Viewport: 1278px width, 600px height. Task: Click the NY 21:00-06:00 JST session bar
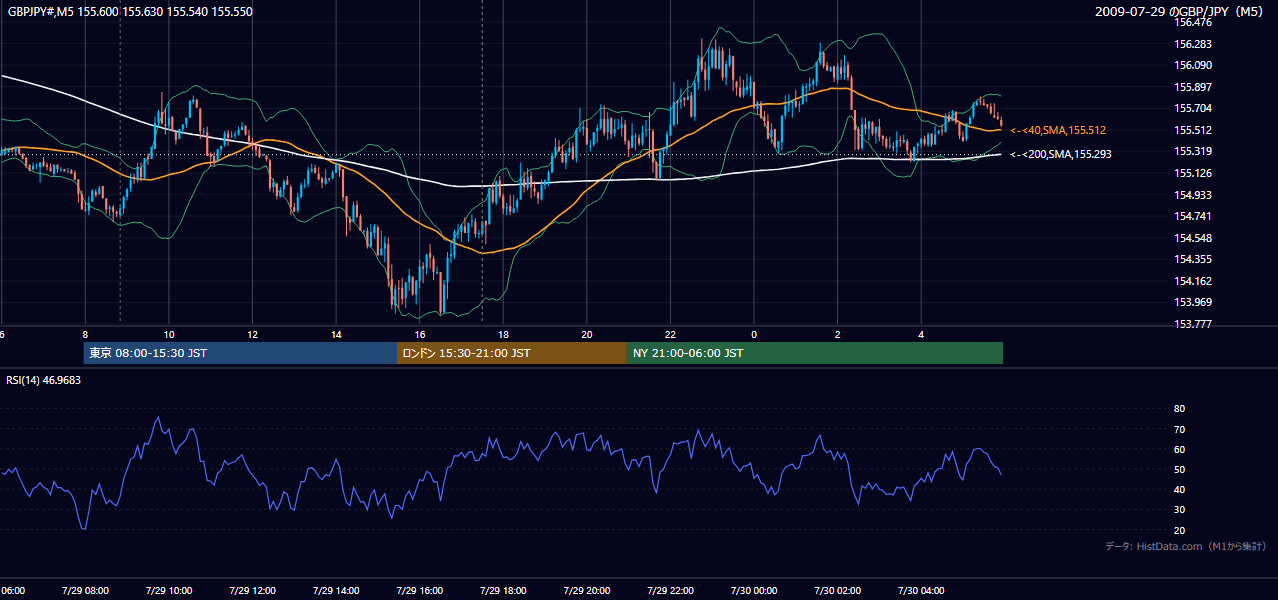[815, 353]
